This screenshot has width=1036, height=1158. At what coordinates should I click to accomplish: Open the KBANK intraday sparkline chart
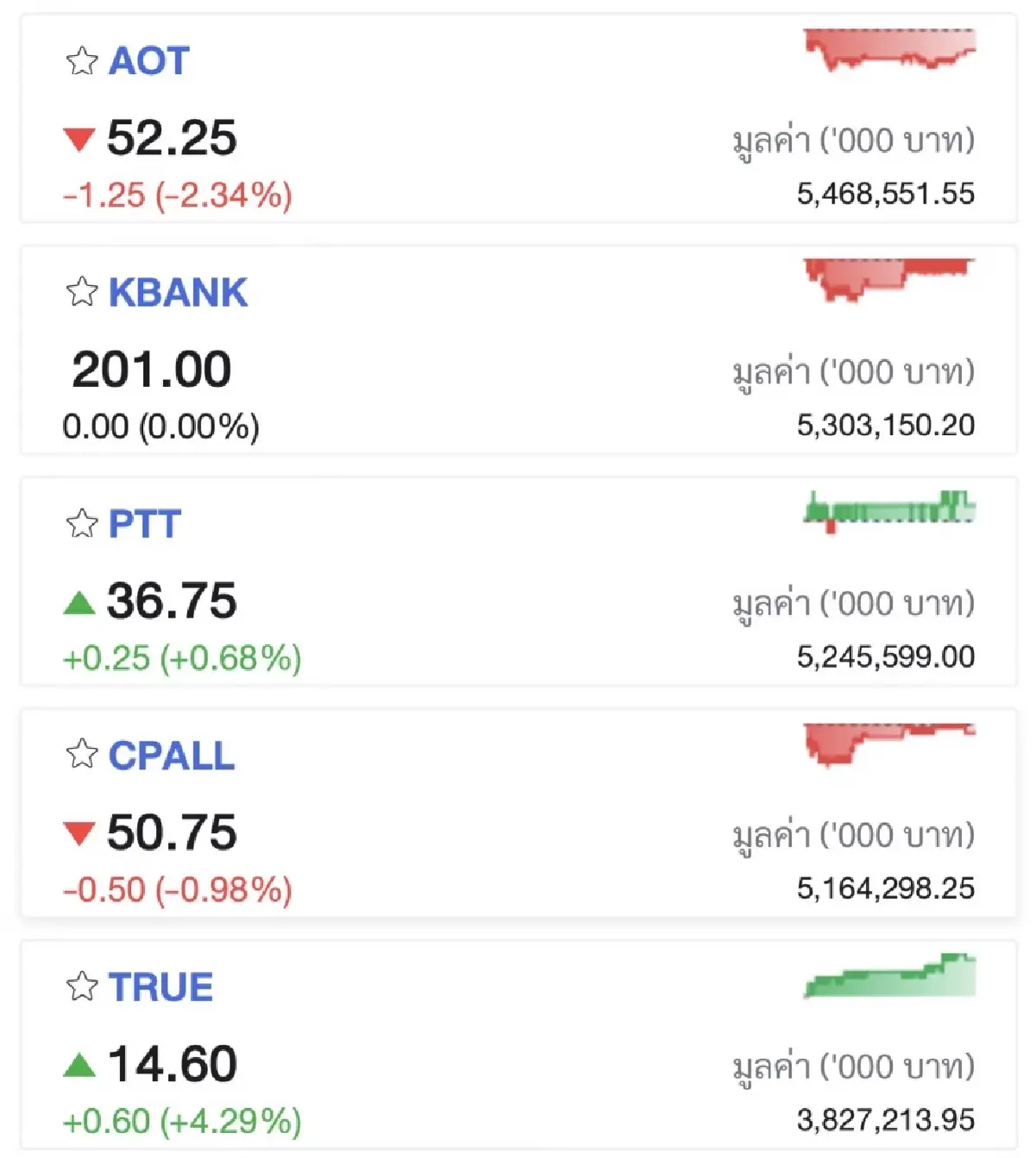point(888,278)
